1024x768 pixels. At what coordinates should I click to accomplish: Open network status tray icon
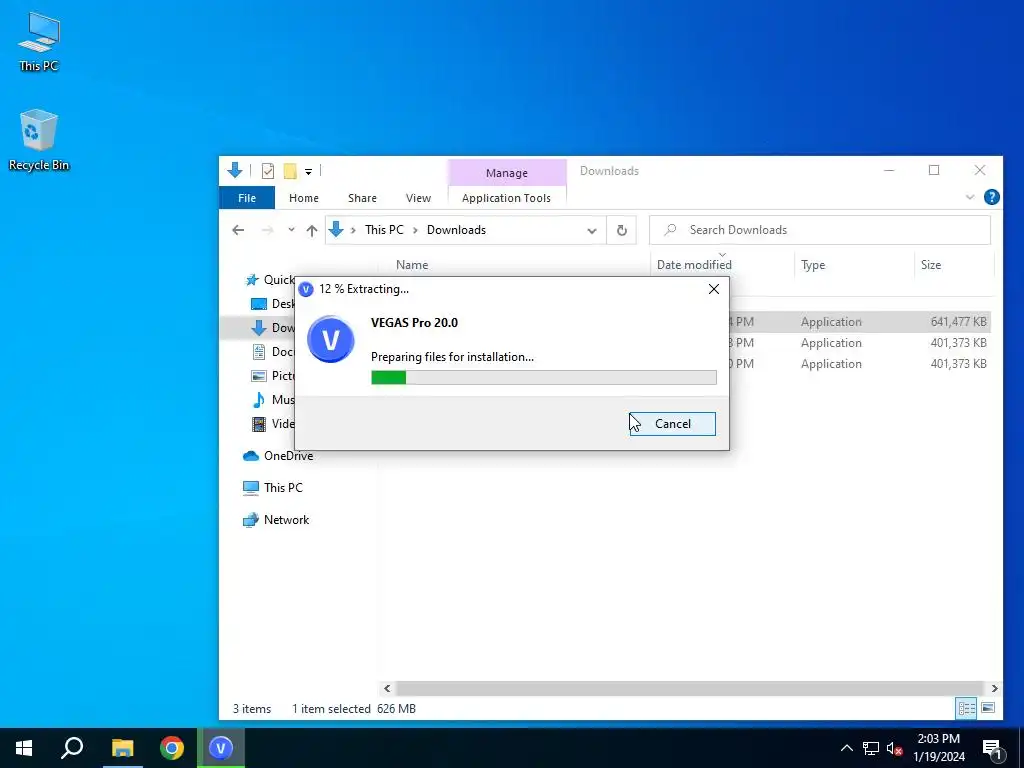871,748
